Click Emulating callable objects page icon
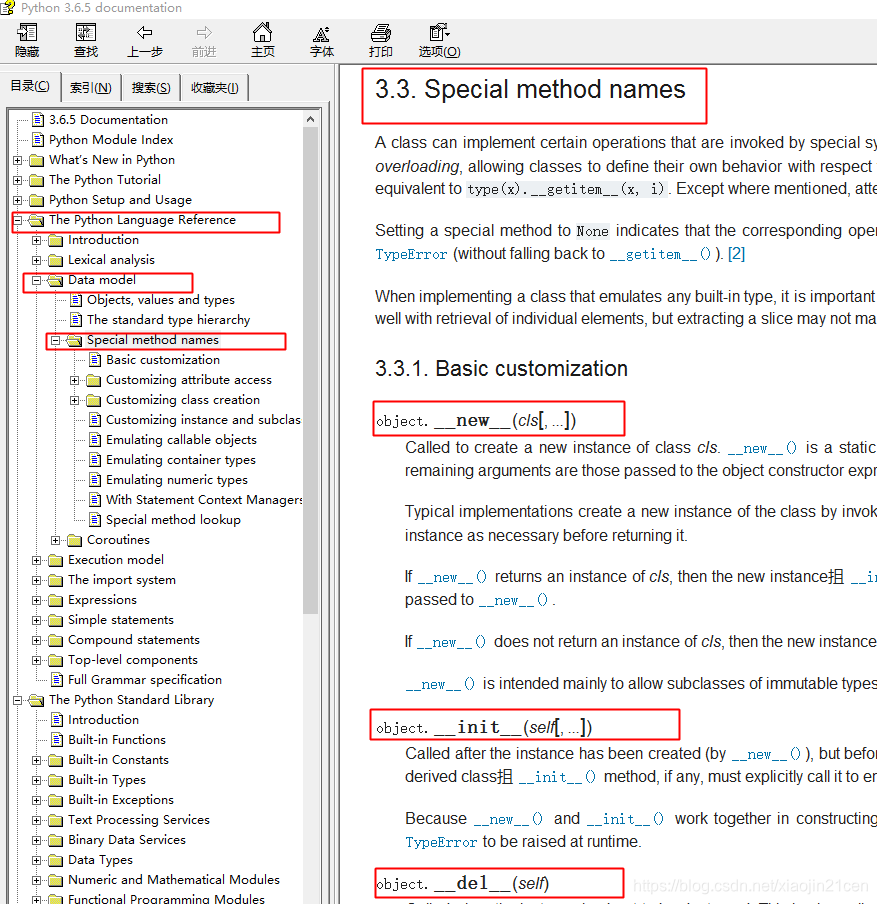Viewport: 877px width, 904px height. [x=95, y=440]
